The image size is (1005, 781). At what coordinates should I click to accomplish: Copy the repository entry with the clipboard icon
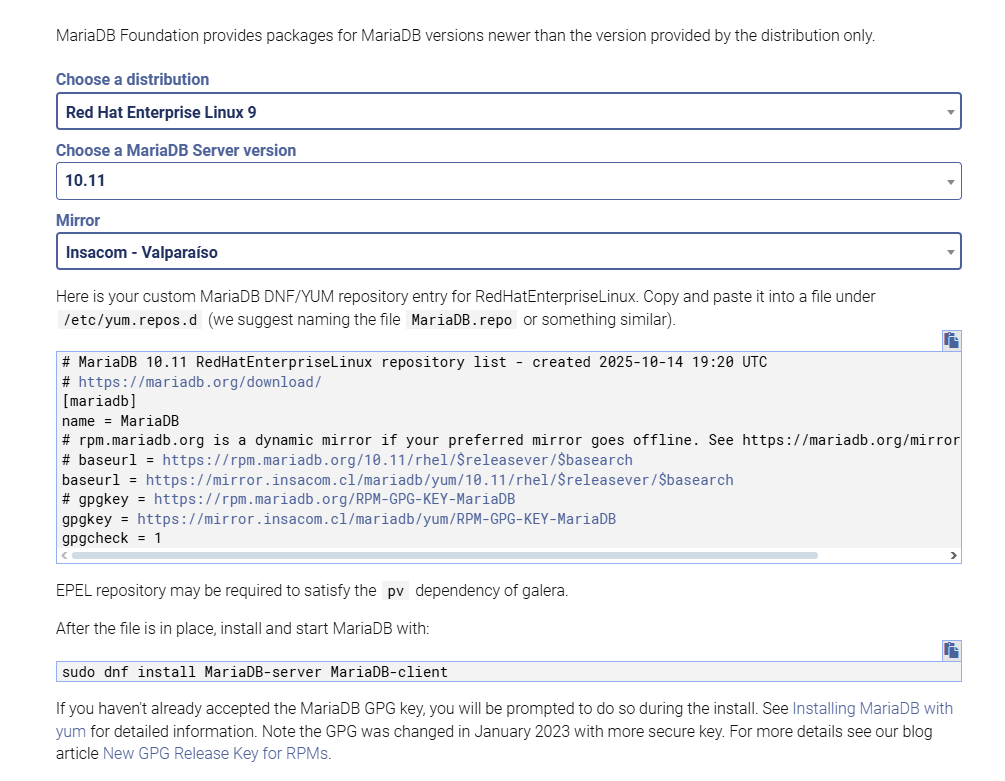click(x=951, y=340)
